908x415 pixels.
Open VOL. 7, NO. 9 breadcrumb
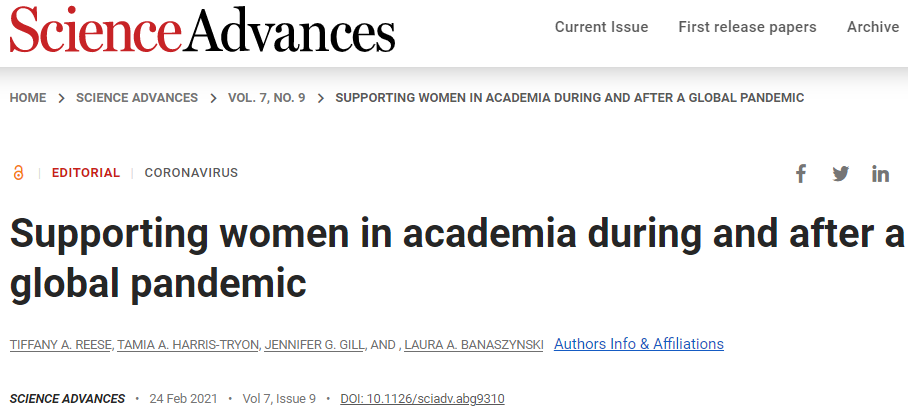click(266, 98)
